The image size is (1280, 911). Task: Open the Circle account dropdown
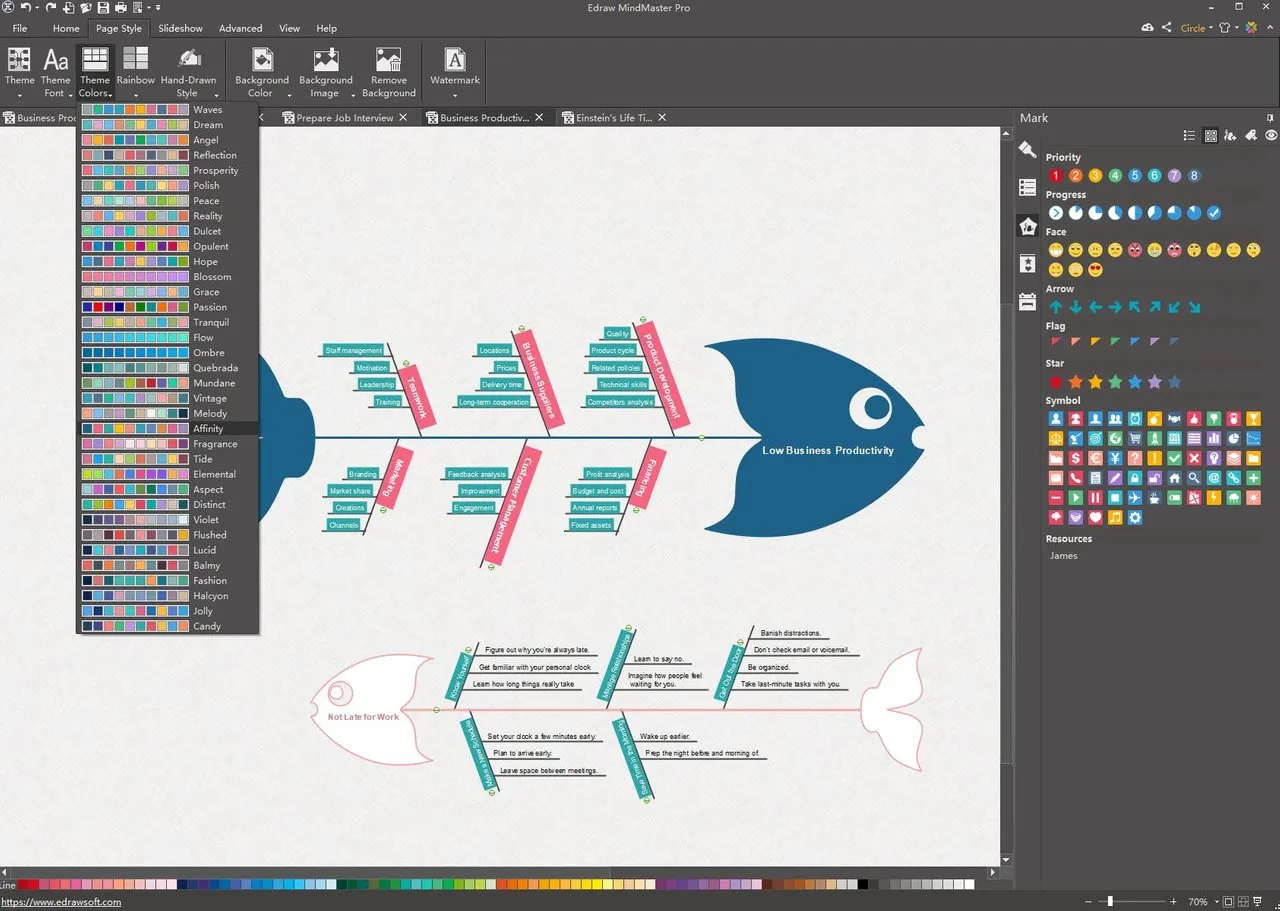coord(1196,28)
